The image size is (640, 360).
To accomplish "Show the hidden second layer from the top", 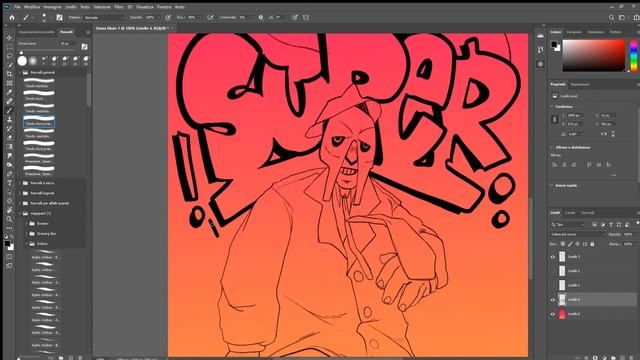I will (553, 271).
